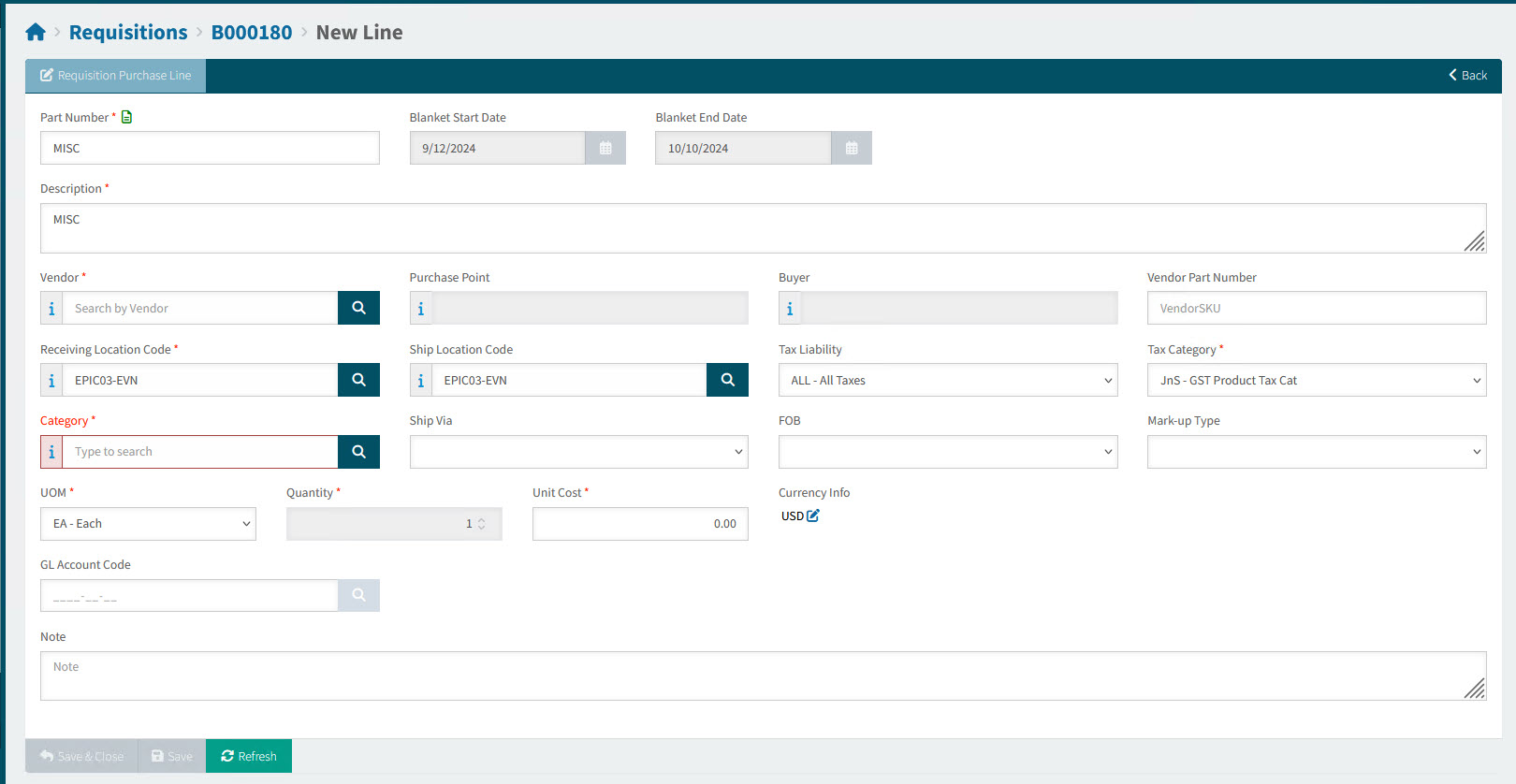Open B000180 breadcrumb link
Screen dimensions: 1516x784
point(252,33)
